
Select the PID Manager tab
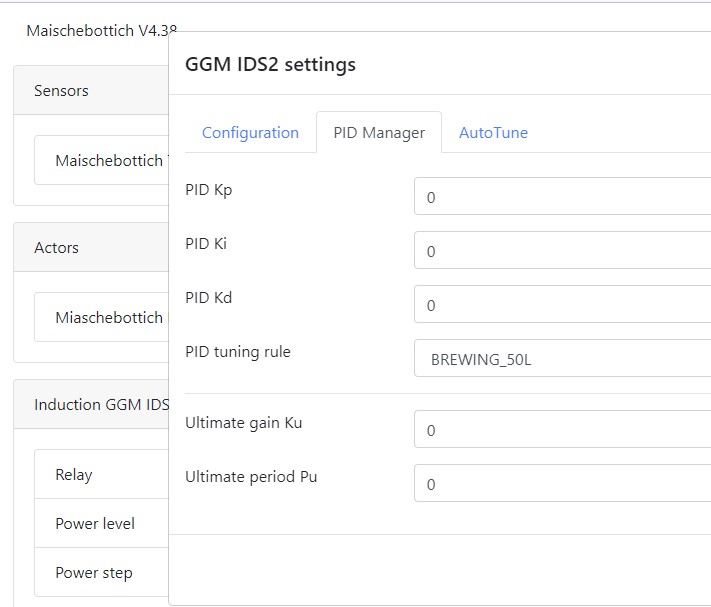(x=379, y=133)
